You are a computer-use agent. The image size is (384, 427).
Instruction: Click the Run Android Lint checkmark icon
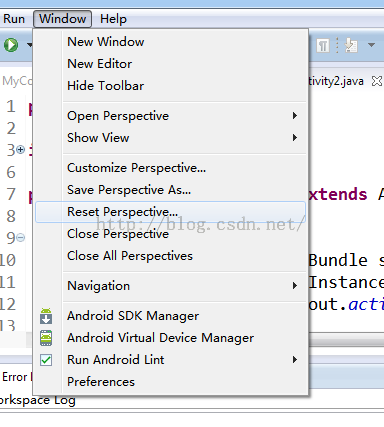click(46, 360)
